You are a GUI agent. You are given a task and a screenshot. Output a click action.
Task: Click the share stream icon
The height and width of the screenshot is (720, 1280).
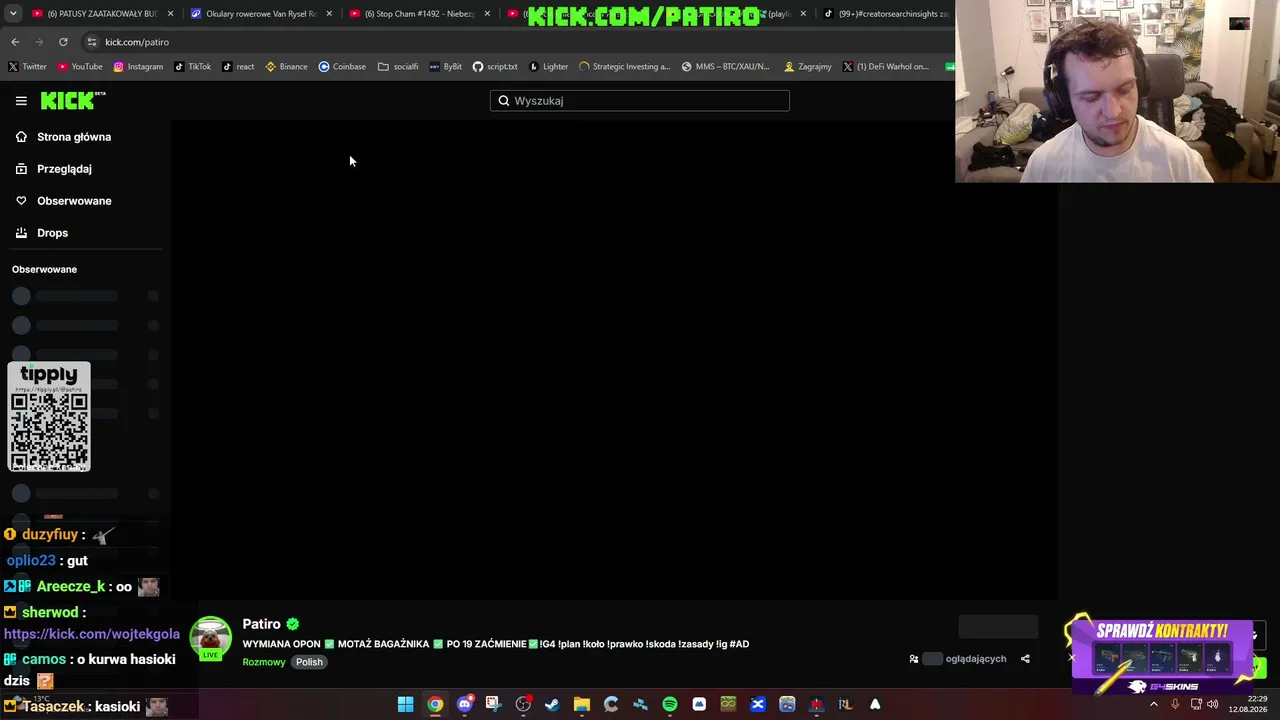coord(1025,659)
